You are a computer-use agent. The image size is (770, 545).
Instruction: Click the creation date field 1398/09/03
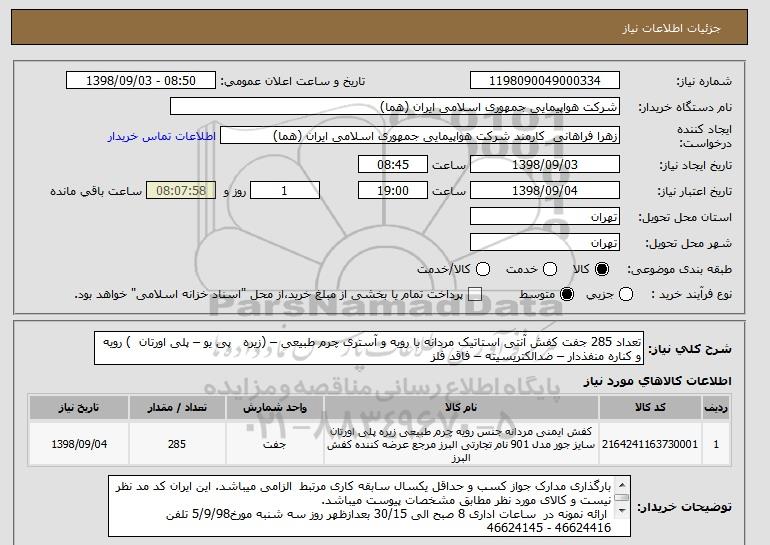click(x=545, y=164)
